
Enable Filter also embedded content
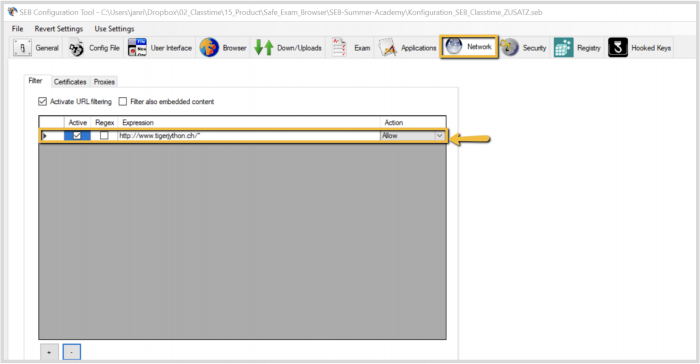point(123,101)
